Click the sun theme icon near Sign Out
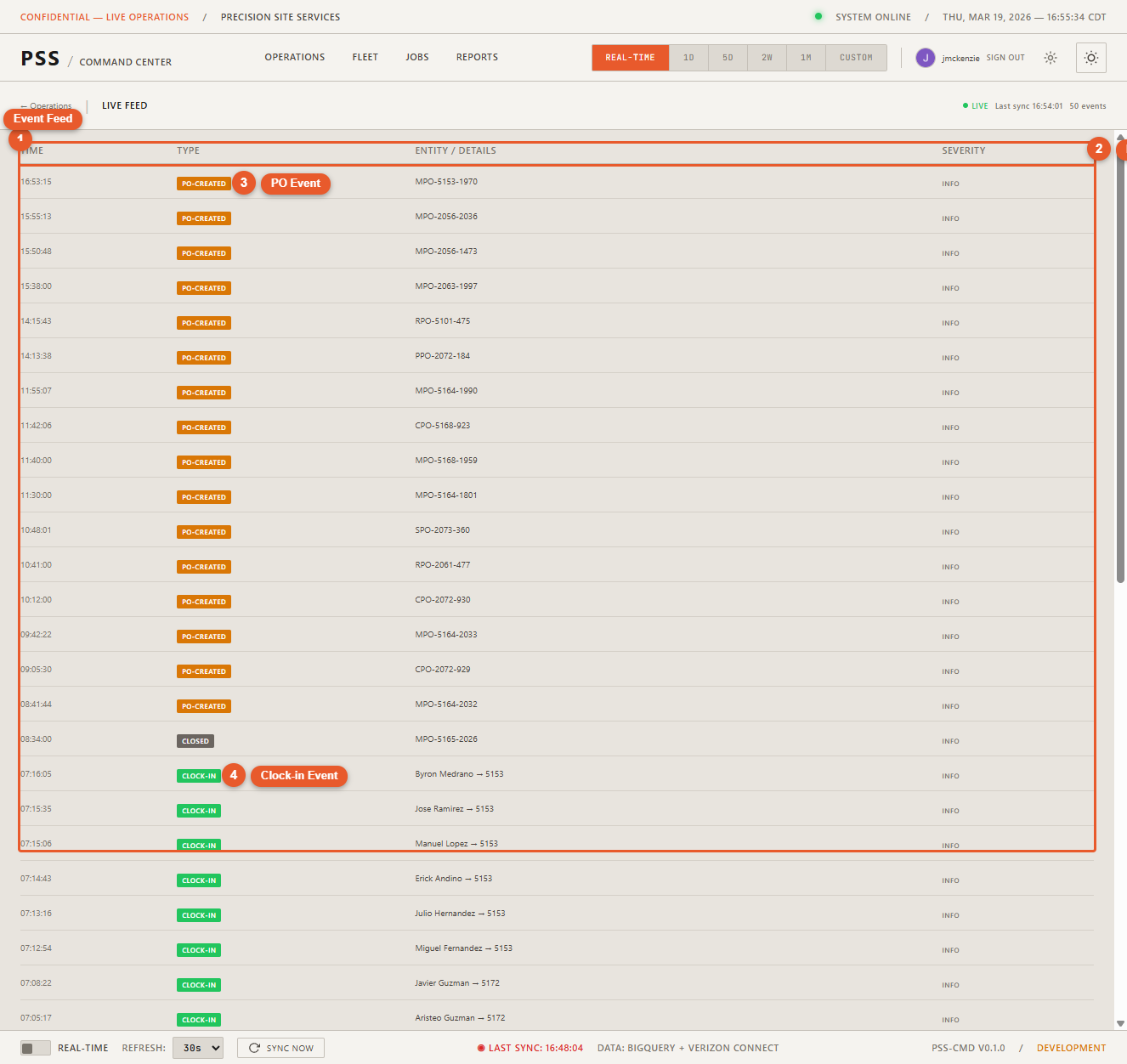The image size is (1127, 1064). tap(1050, 58)
